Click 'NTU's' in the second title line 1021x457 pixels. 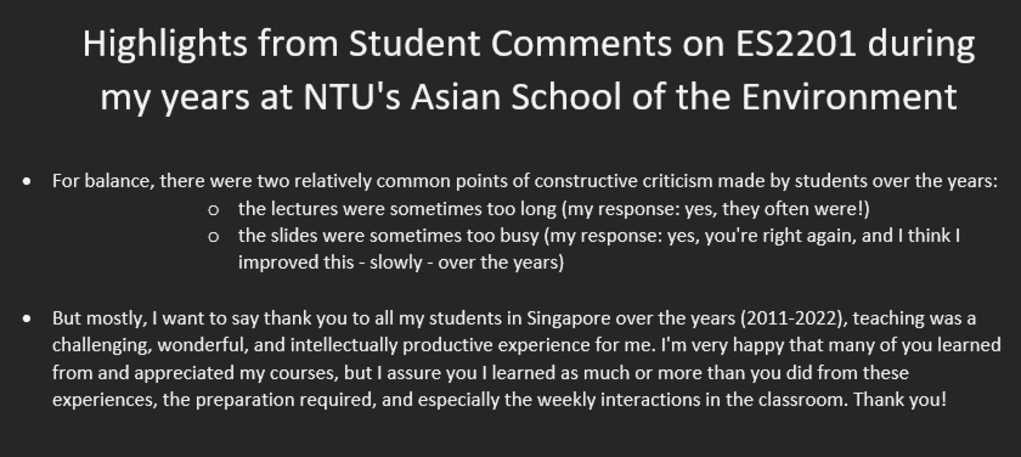[x=352, y=98]
